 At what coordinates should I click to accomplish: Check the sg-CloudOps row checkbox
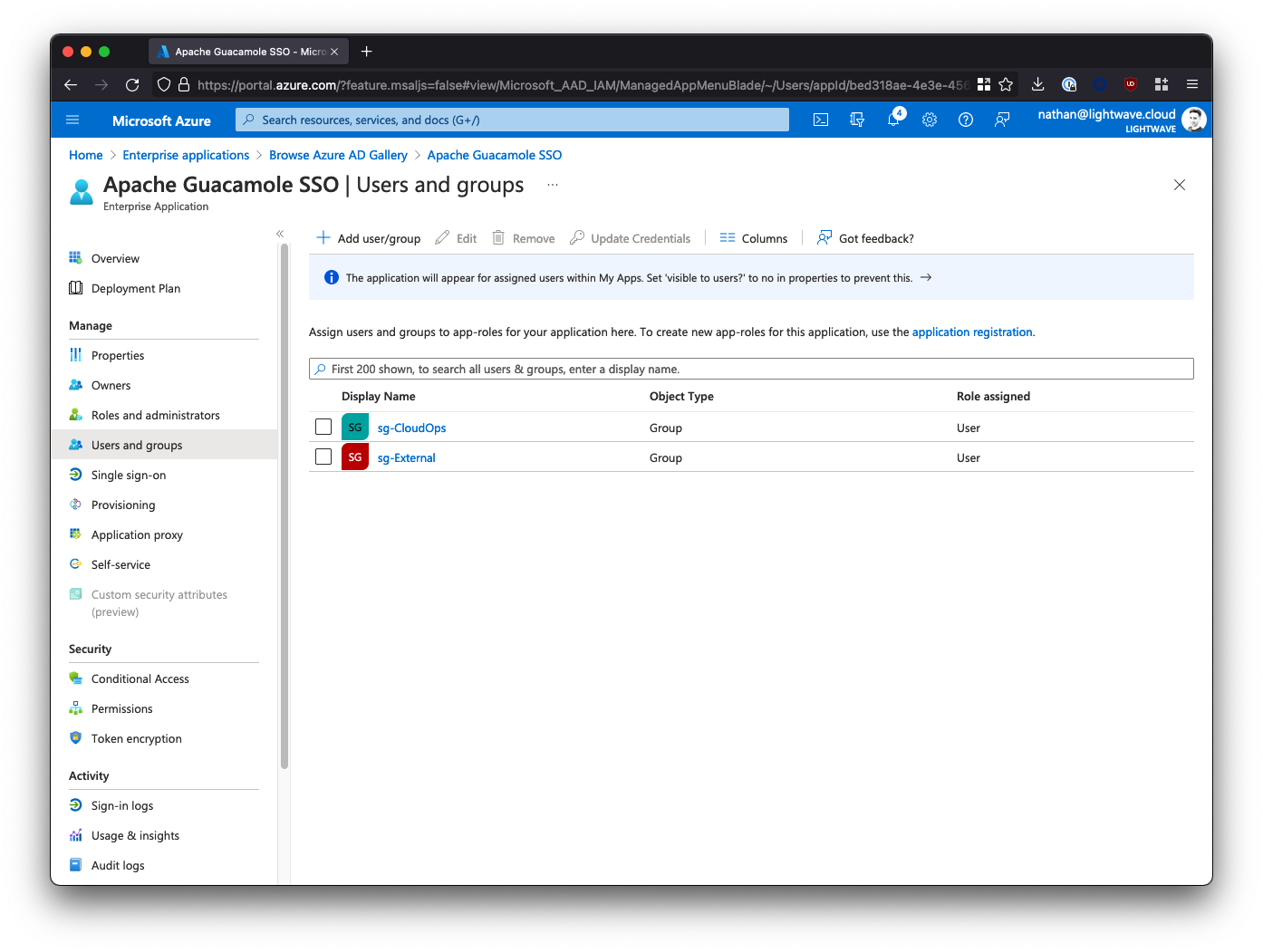point(323,427)
